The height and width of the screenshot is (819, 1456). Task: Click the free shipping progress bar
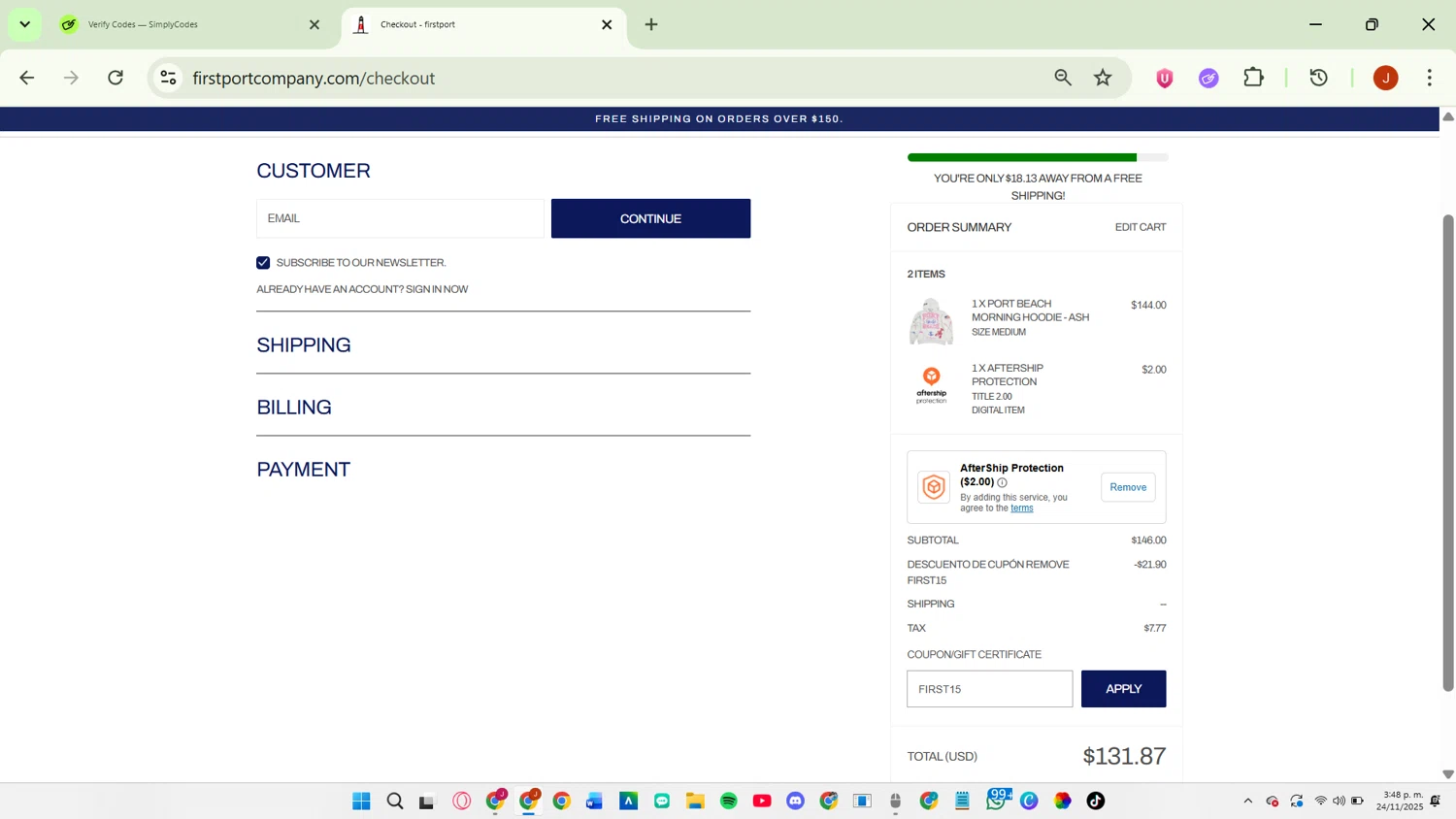pos(1038,157)
